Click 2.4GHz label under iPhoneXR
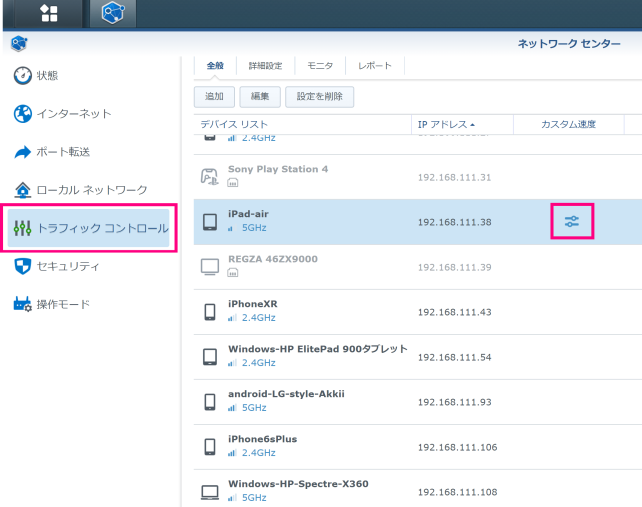 [258, 318]
